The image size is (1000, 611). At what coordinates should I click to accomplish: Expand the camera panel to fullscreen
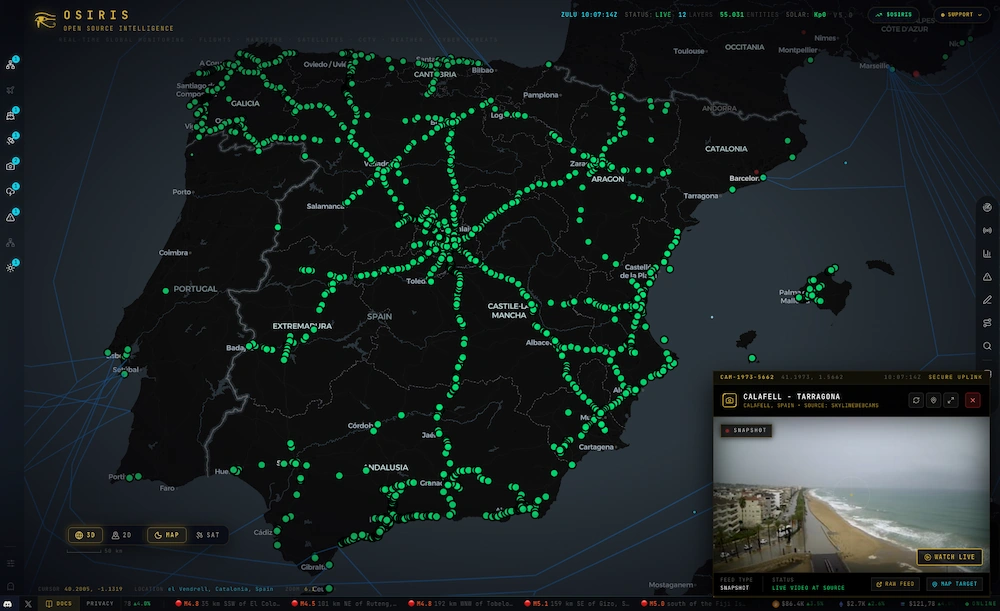point(951,400)
